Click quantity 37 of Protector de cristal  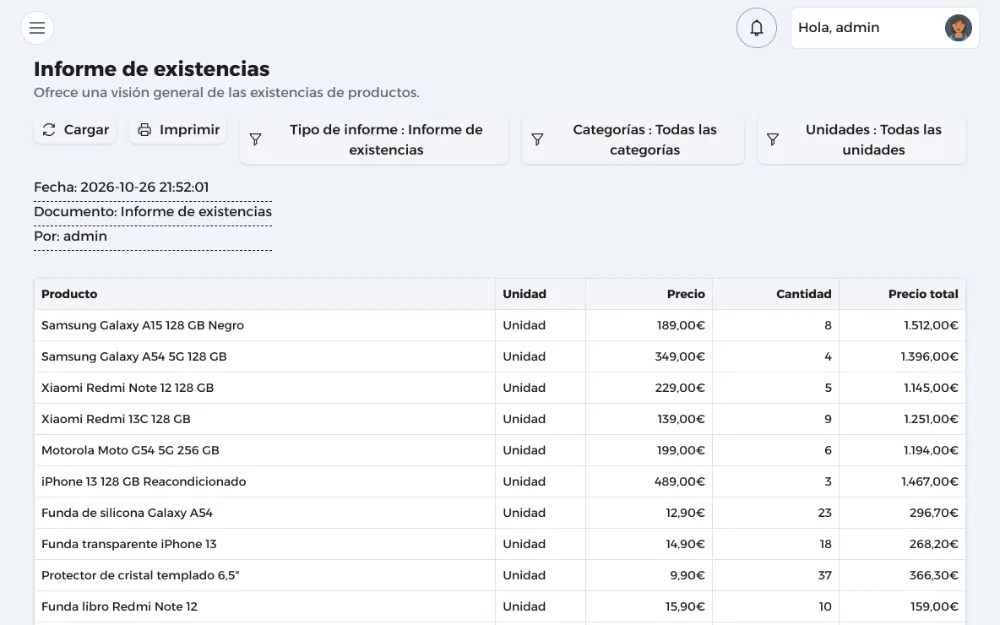tap(825, 575)
